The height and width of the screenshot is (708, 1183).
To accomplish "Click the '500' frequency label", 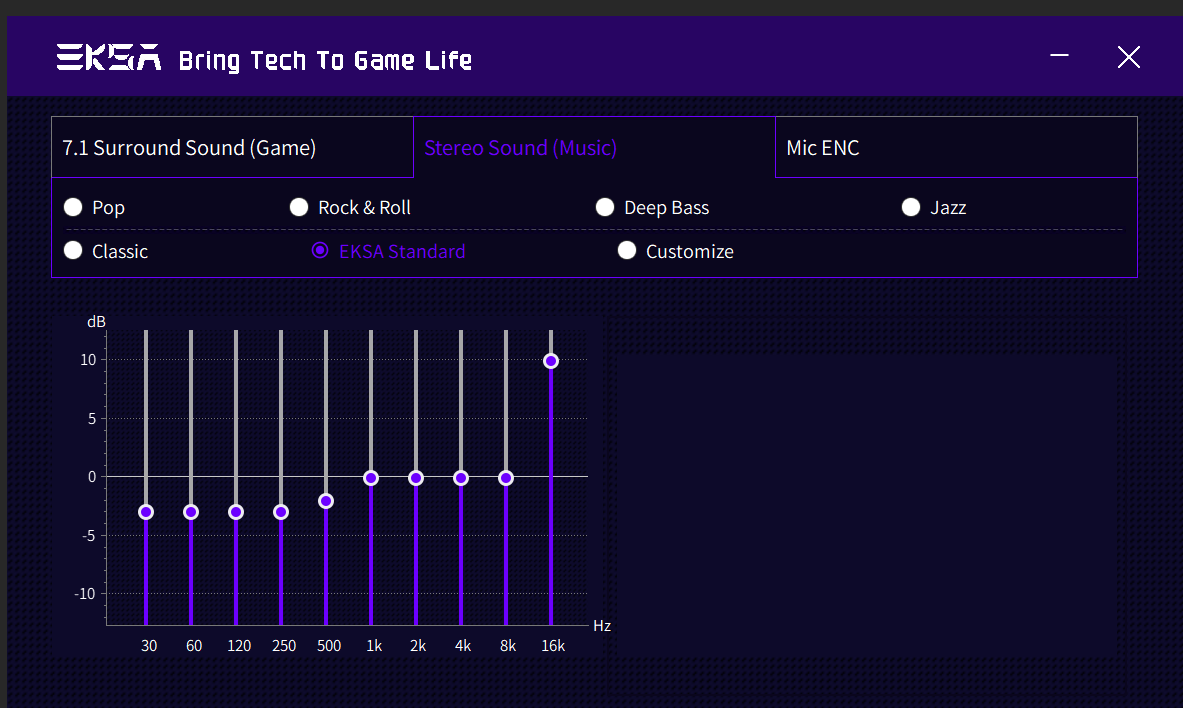I will coord(329,646).
